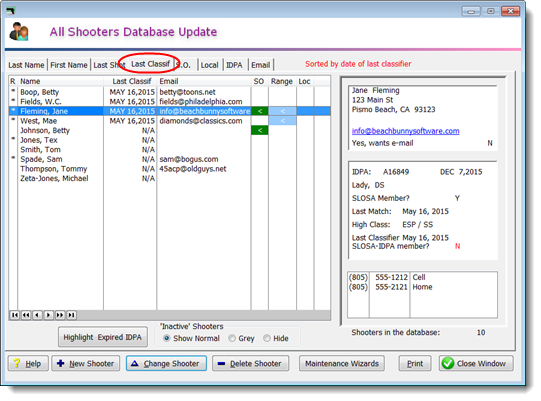The height and width of the screenshot is (401, 541).
Task: Jump to last record navigation icon
Action: pyautogui.click(x=71, y=315)
